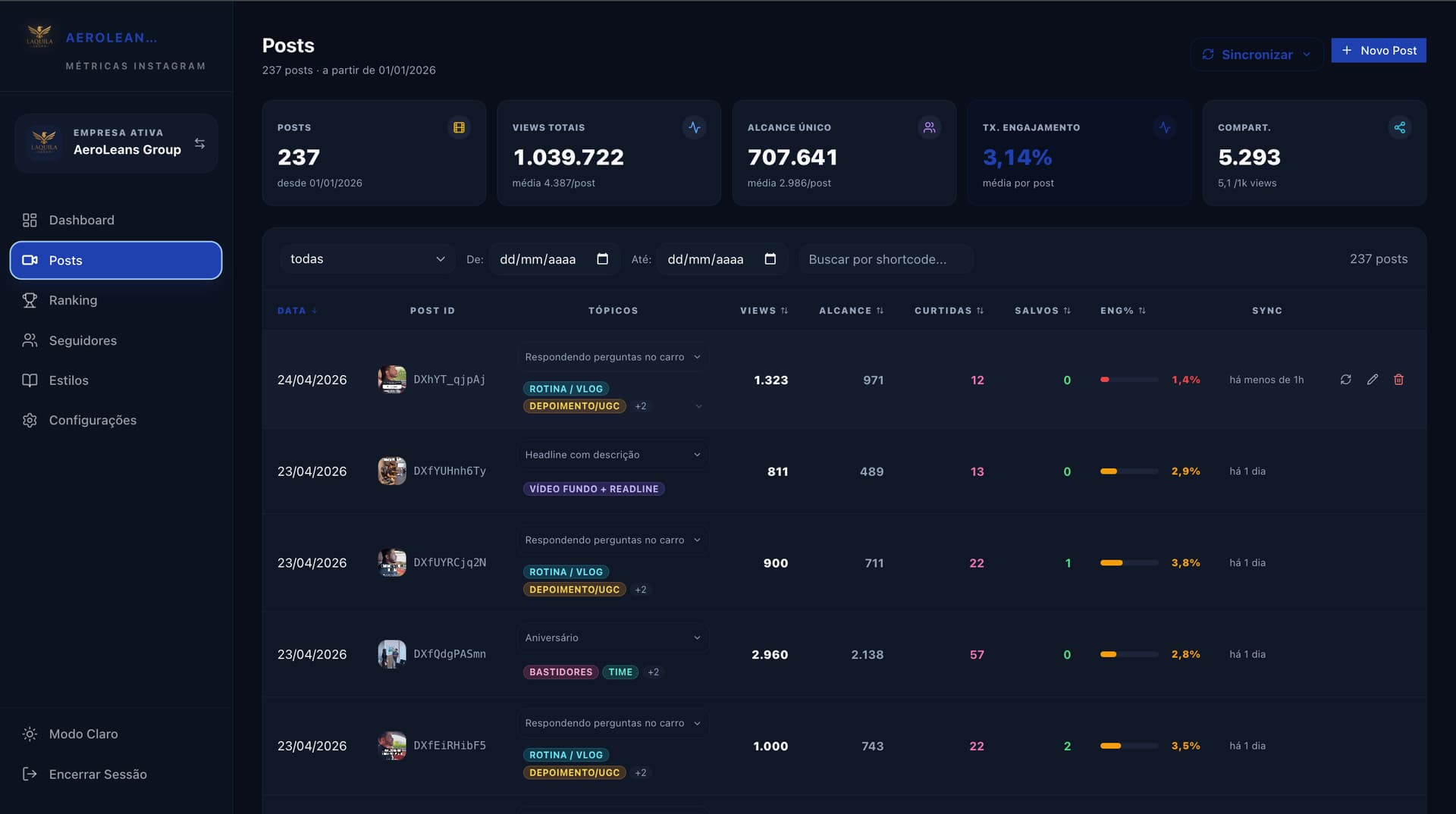Click engagement bar of post DXfYUHnh6Ty

pos(1128,471)
